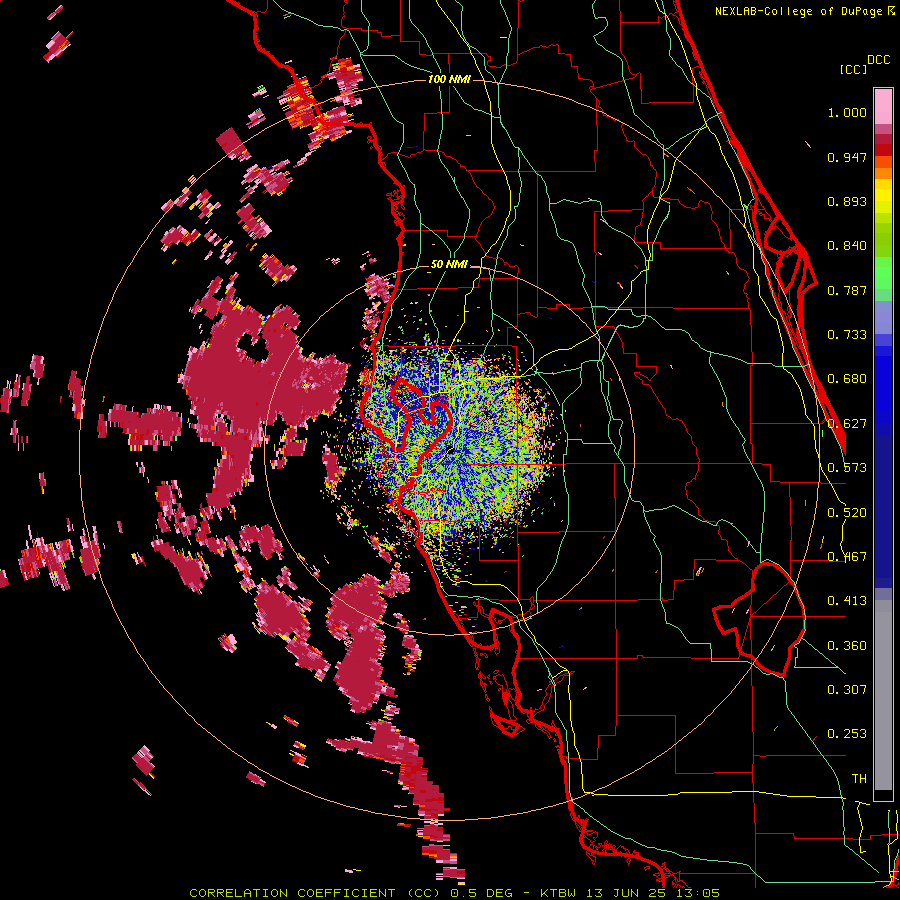Click the 0.840 legend value

(x=847, y=246)
